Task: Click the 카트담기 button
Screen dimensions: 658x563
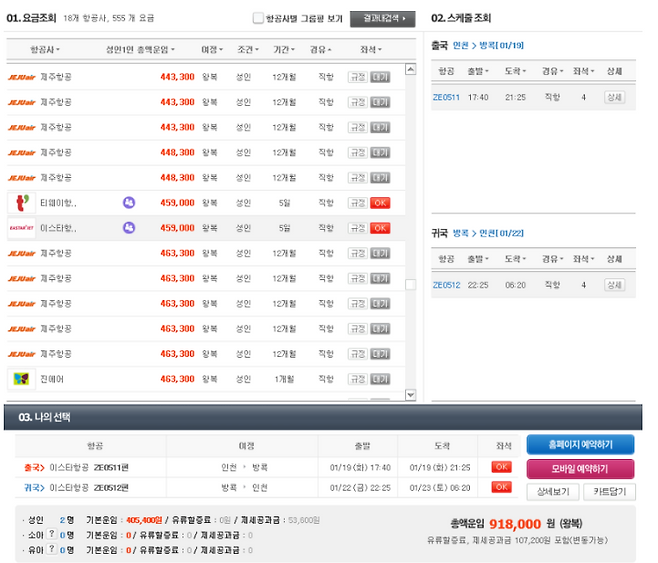Action: [609, 491]
